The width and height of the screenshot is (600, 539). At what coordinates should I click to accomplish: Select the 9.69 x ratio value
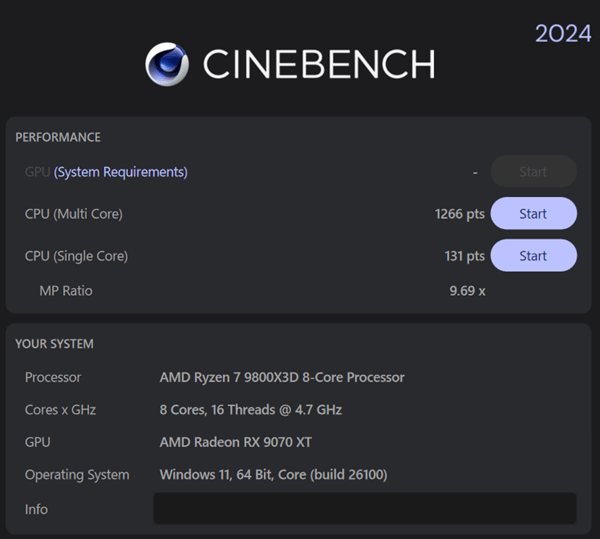click(x=467, y=291)
